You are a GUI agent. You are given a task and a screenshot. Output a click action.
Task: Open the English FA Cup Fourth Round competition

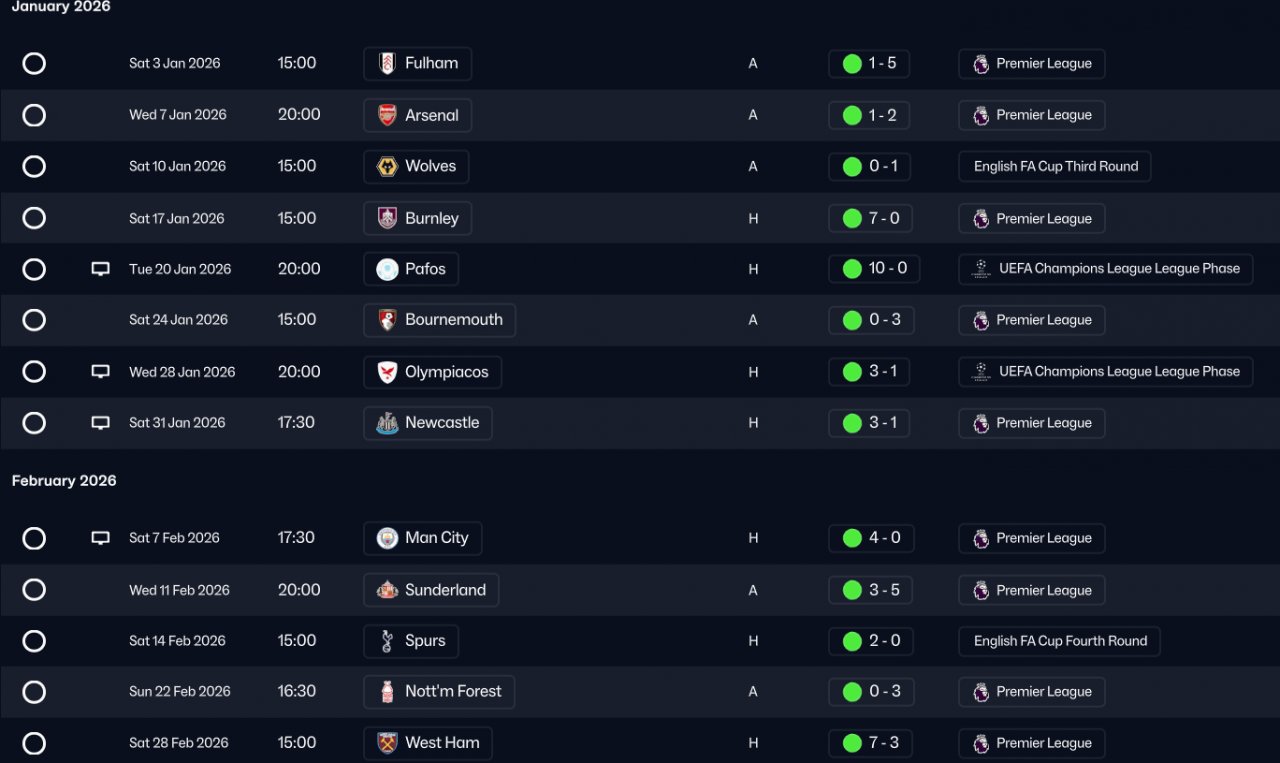click(x=1059, y=641)
